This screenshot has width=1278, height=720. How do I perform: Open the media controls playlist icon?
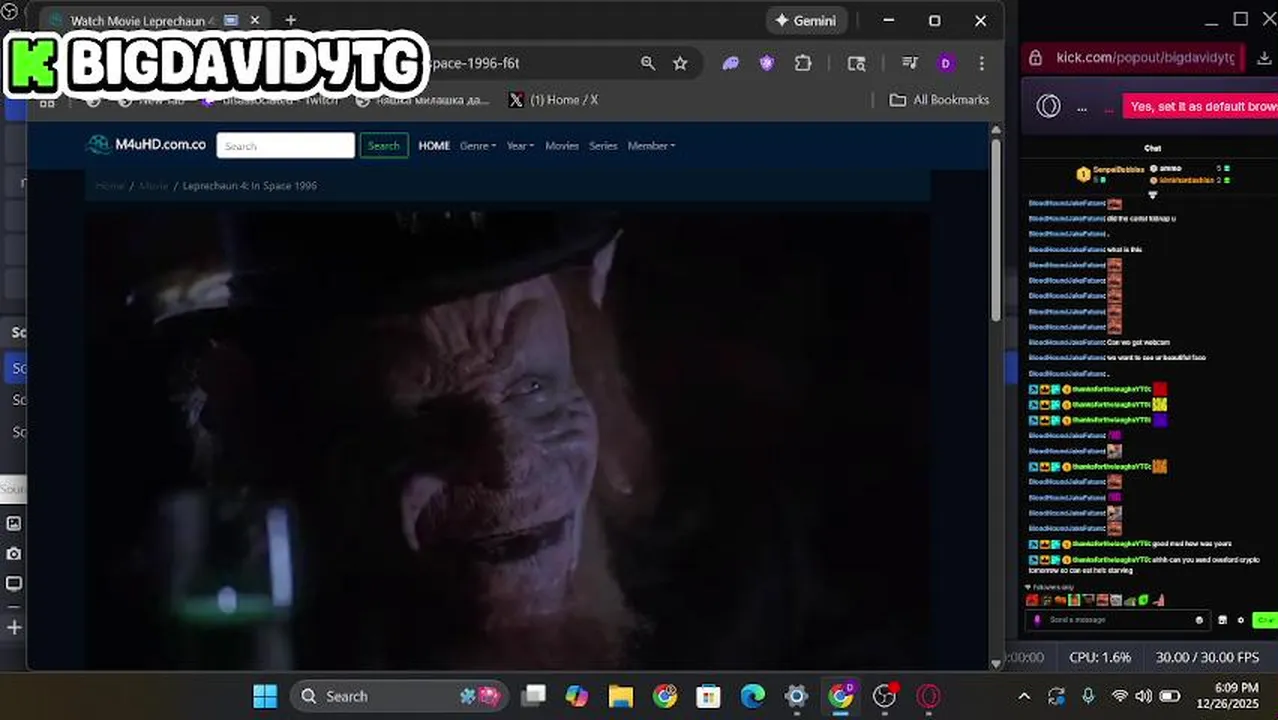pos(910,63)
